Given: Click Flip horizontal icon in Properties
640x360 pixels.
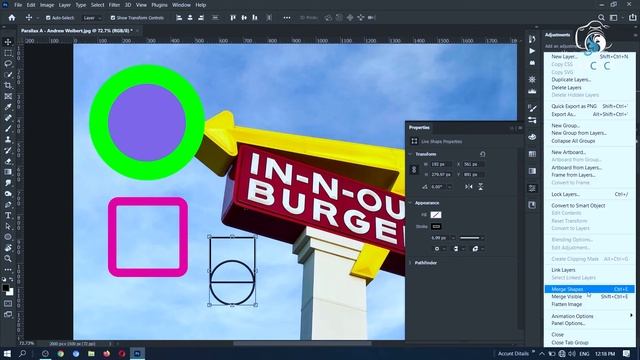Looking at the screenshot, I should (469, 187).
